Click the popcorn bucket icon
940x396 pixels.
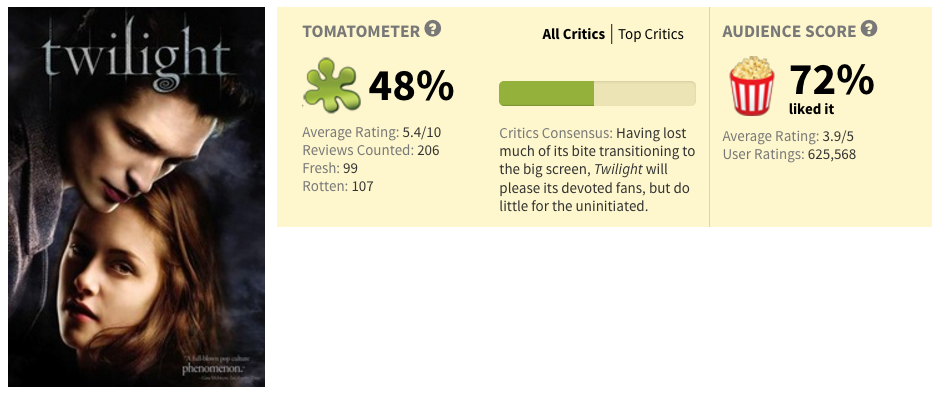click(x=752, y=86)
